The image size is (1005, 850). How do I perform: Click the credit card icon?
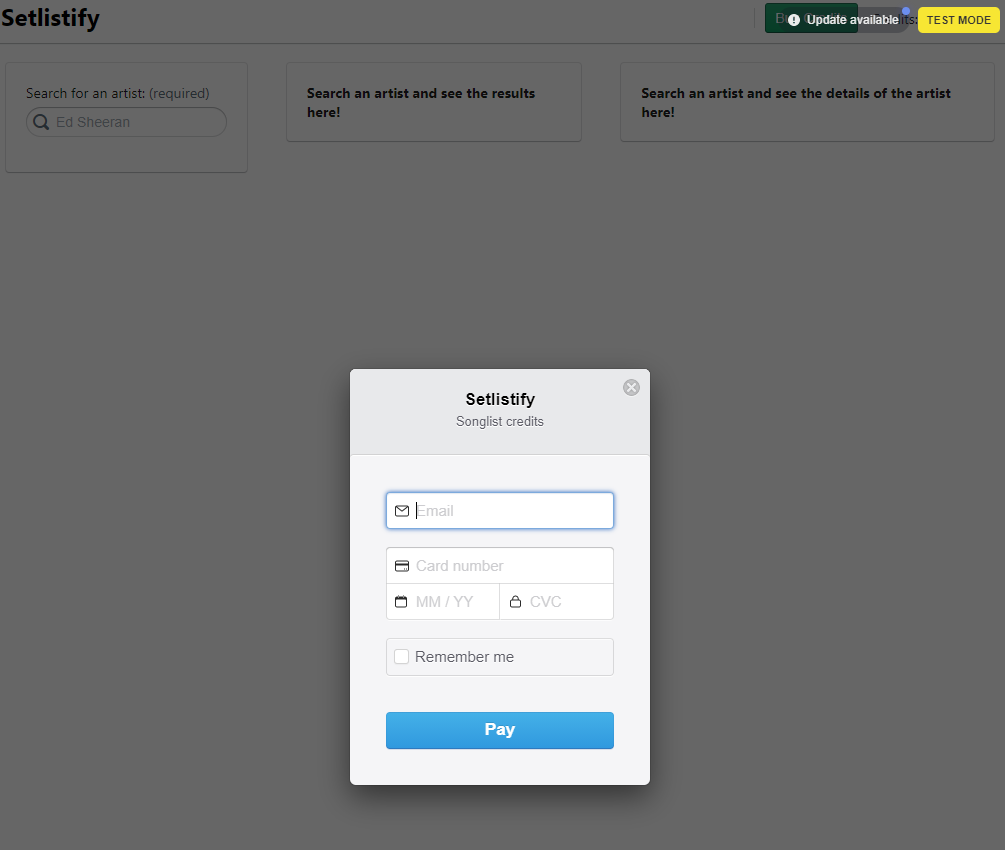point(402,566)
